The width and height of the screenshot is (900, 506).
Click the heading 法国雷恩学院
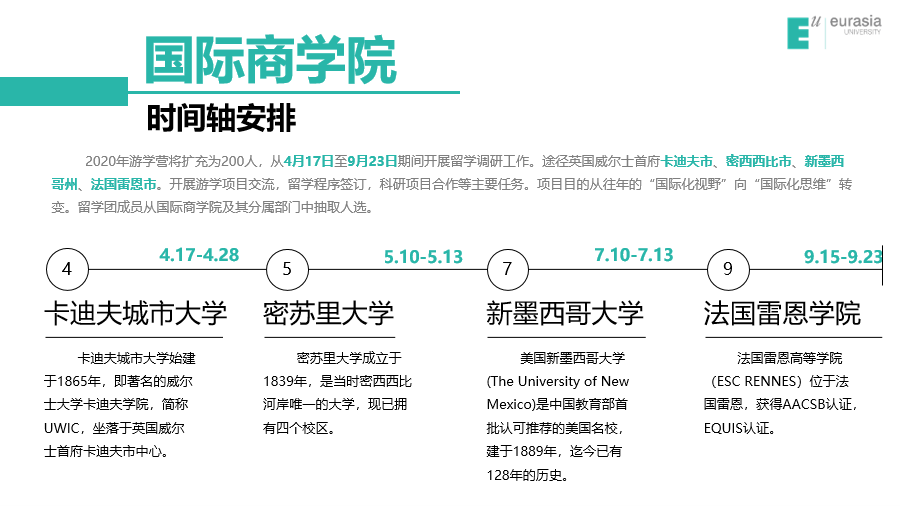[x=782, y=314]
